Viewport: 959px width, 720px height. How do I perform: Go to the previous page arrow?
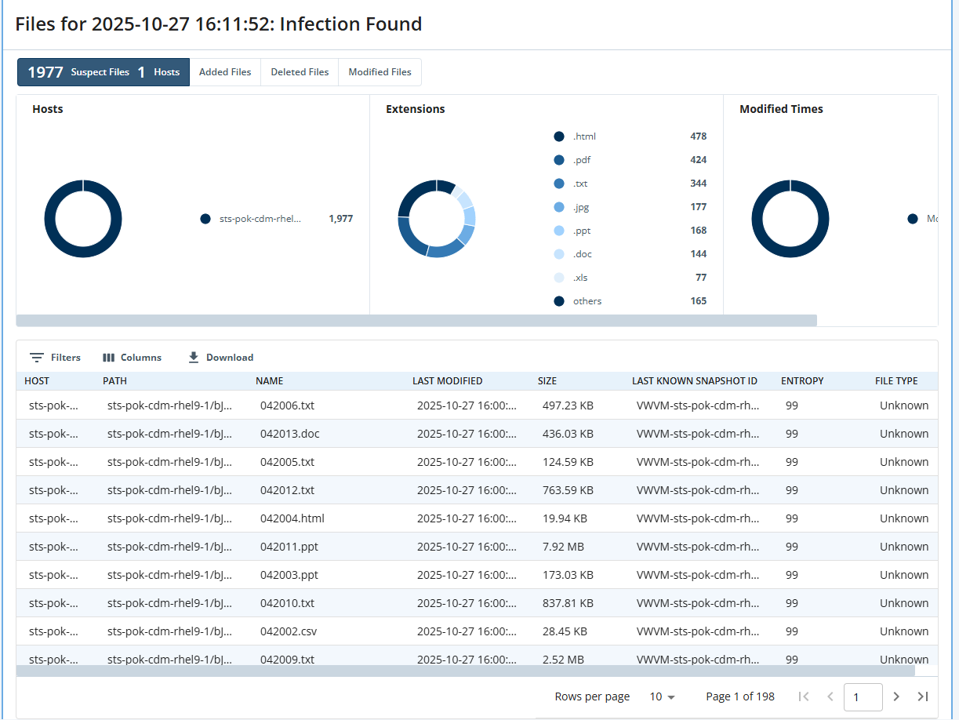tap(830, 697)
